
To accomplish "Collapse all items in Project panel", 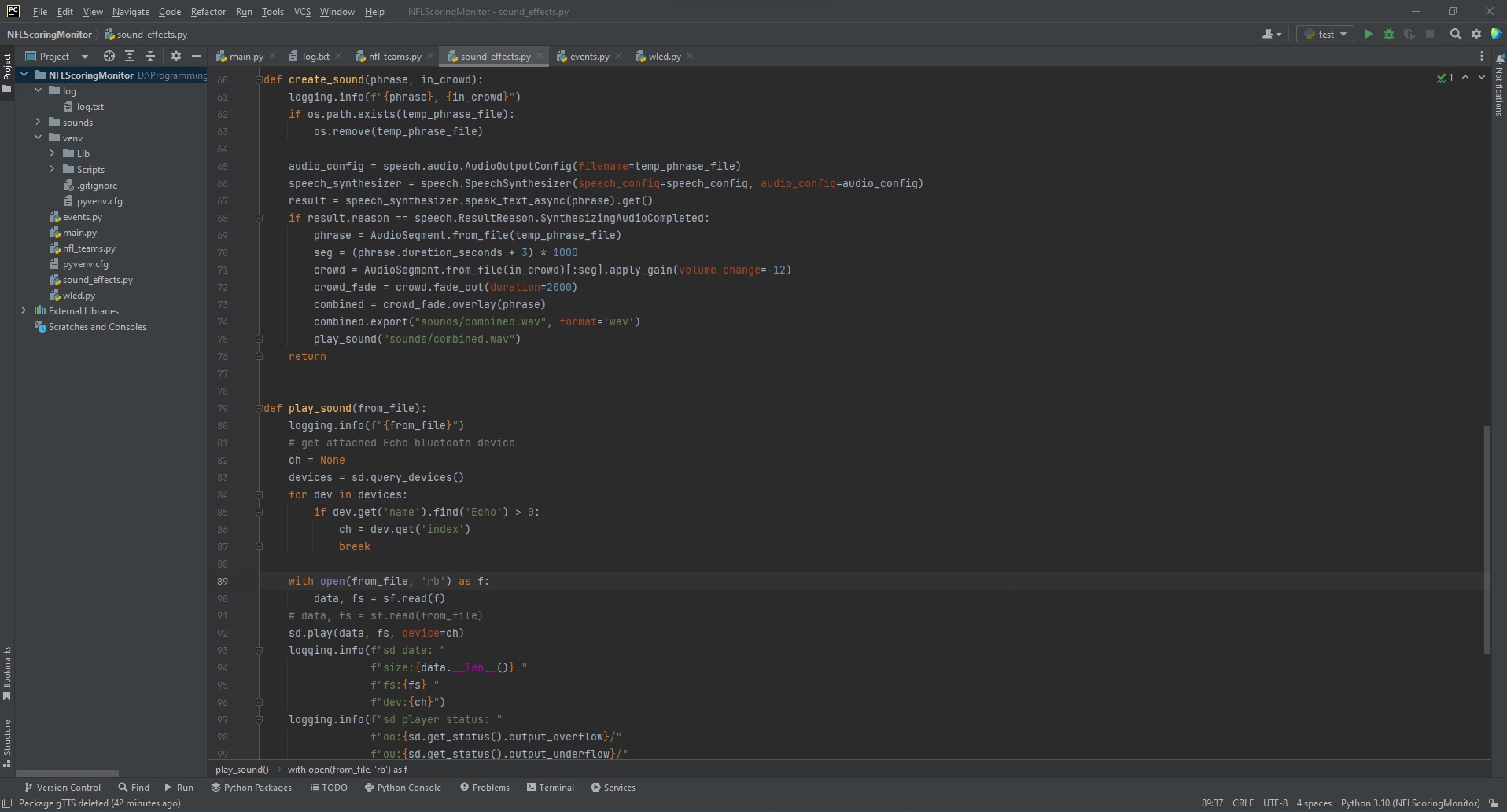I will point(150,57).
